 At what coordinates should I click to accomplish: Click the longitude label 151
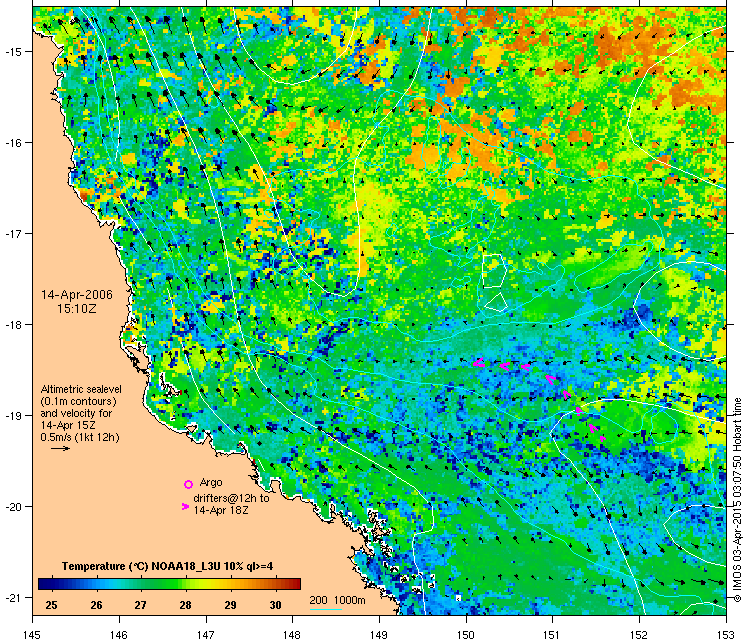click(x=552, y=635)
